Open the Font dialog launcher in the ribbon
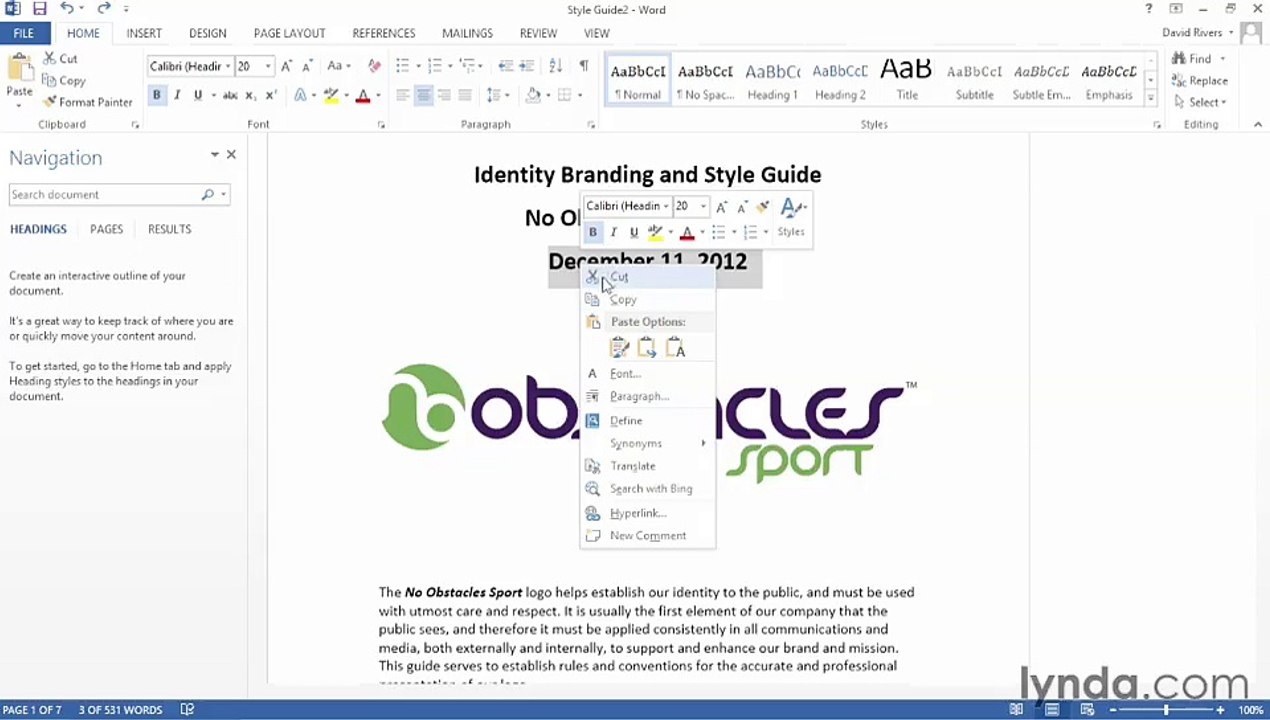This screenshot has width=1270, height=720. click(x=381, y=125)
